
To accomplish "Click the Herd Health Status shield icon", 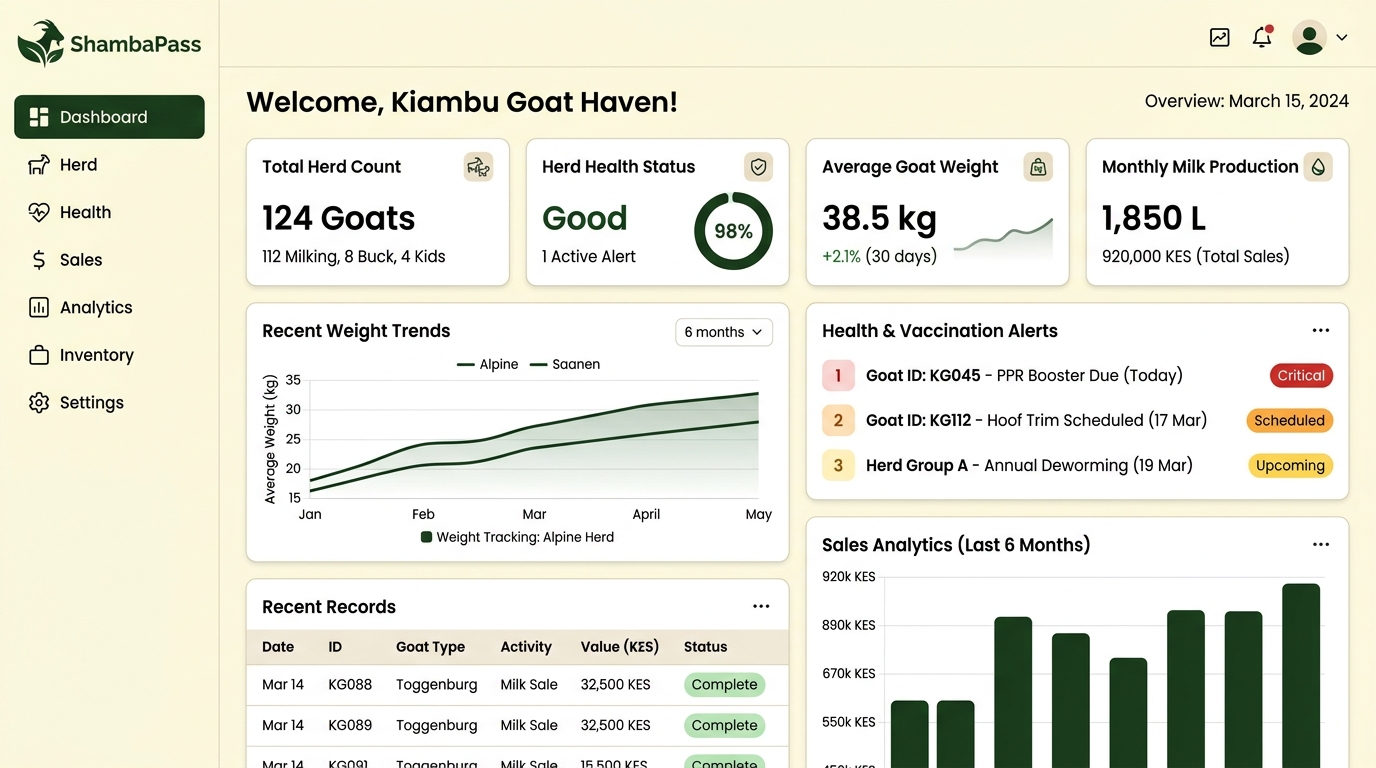I will pos(759,167).
